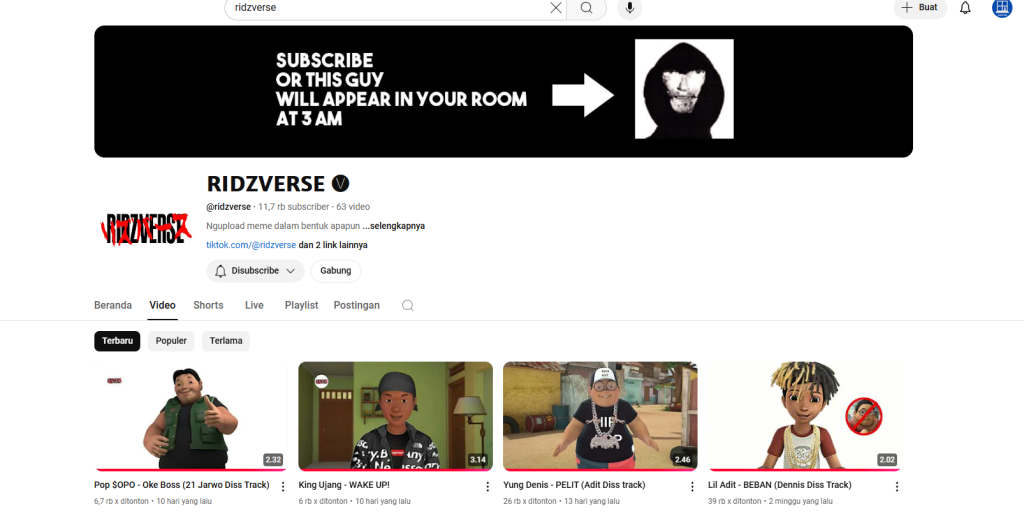Viewport: 1024px width, 523px height.
Task: Play the Yung Denis PELIT video thumbnail
Action: (x=600, y=416)
